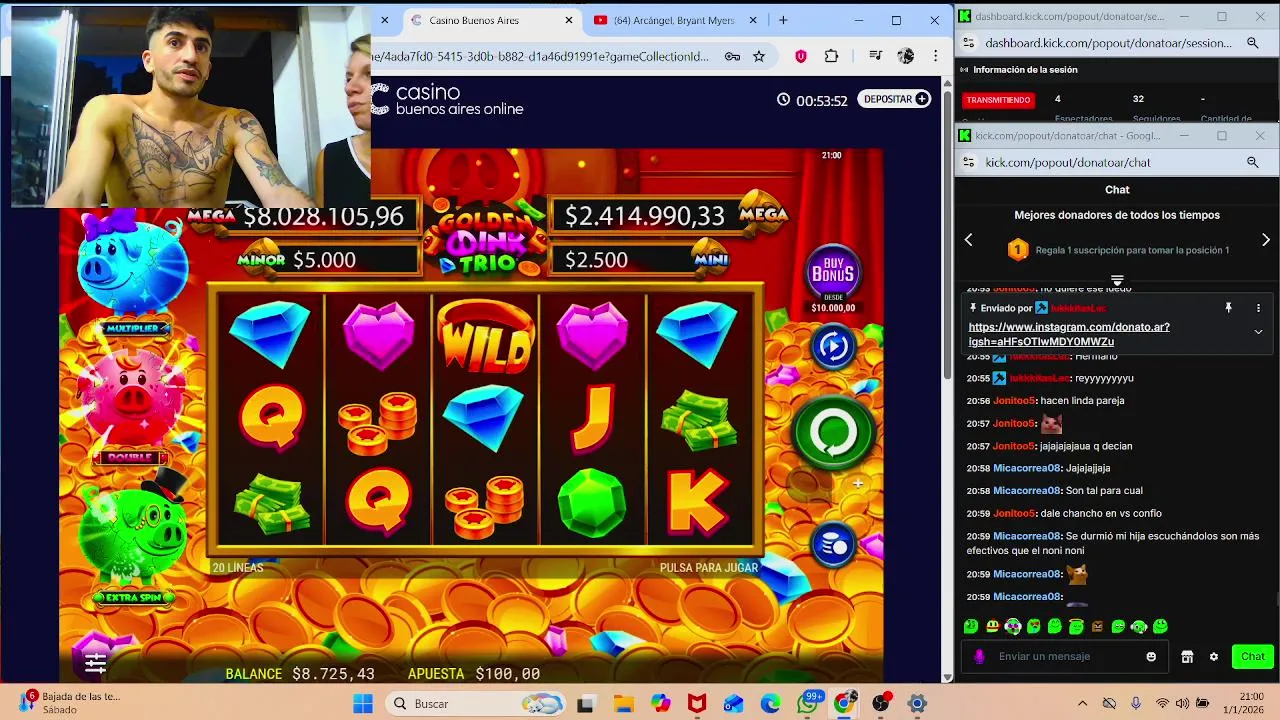Open a new Chrome tab
Screen dimensions: 1280x720
tap(783, 20)
